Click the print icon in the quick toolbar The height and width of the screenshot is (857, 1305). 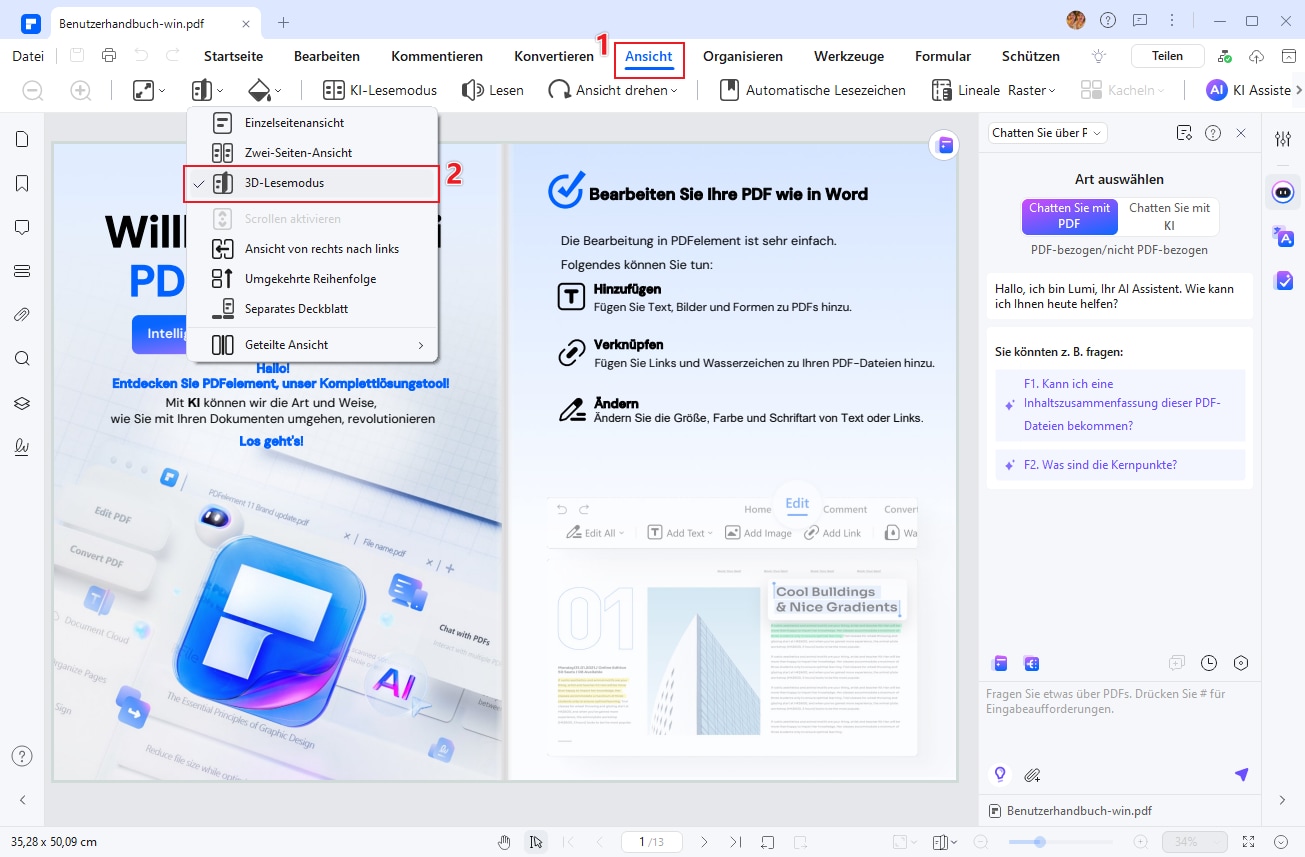pyautogui.click(x=109, y=56)
